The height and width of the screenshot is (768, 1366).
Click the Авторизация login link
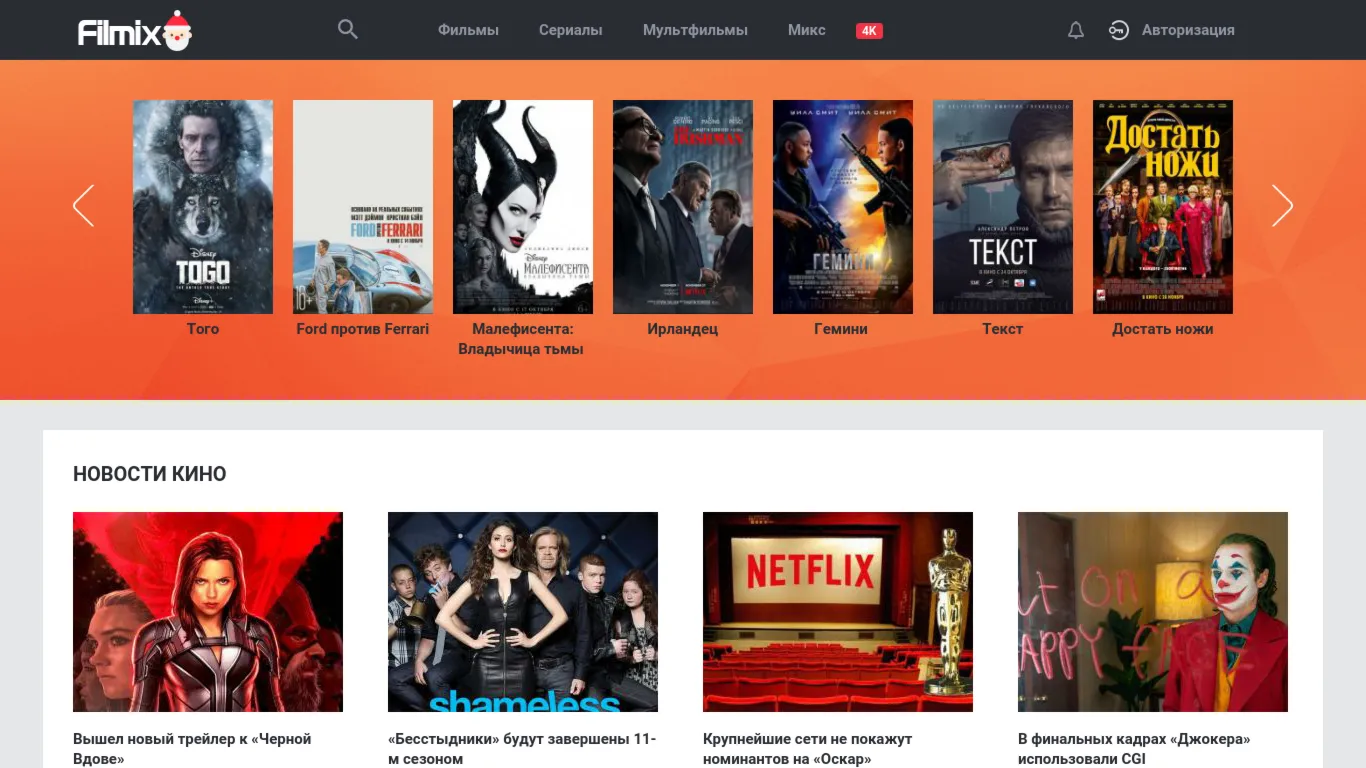(x=1188, y=30)
